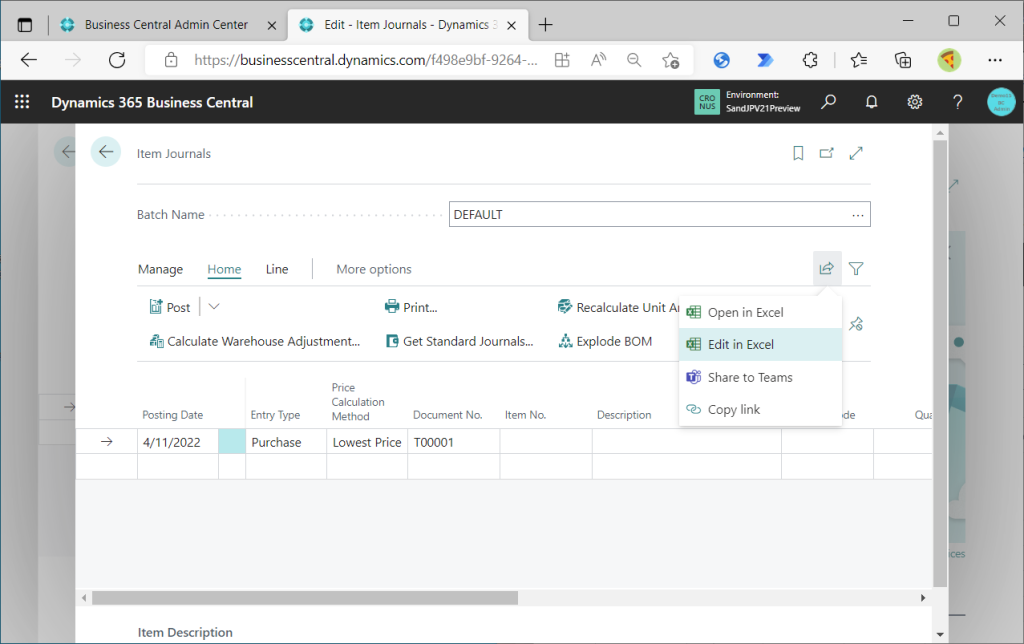Image resolution: width=1024 pixels, height=644 pixels.
Task: Click the Item No. column header
Action: (x=525, y=415)
